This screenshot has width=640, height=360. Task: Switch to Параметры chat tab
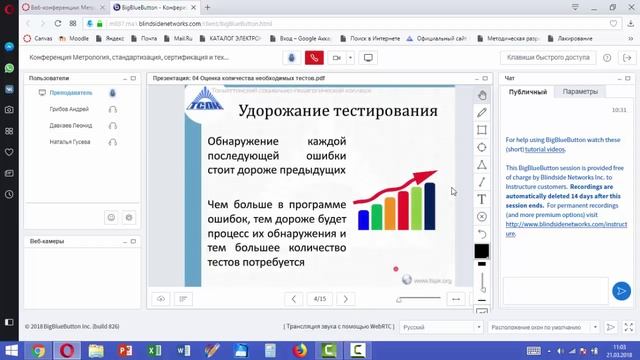[x=580, y=91]
